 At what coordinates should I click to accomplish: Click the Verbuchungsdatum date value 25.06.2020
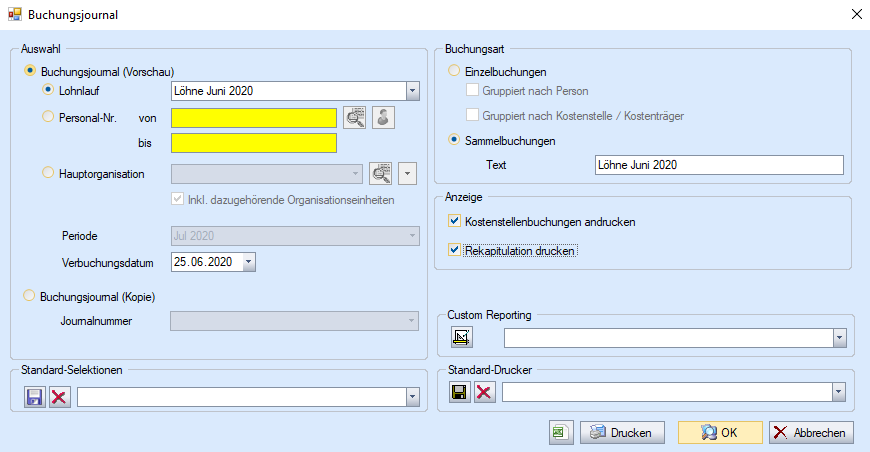(203, 262)
